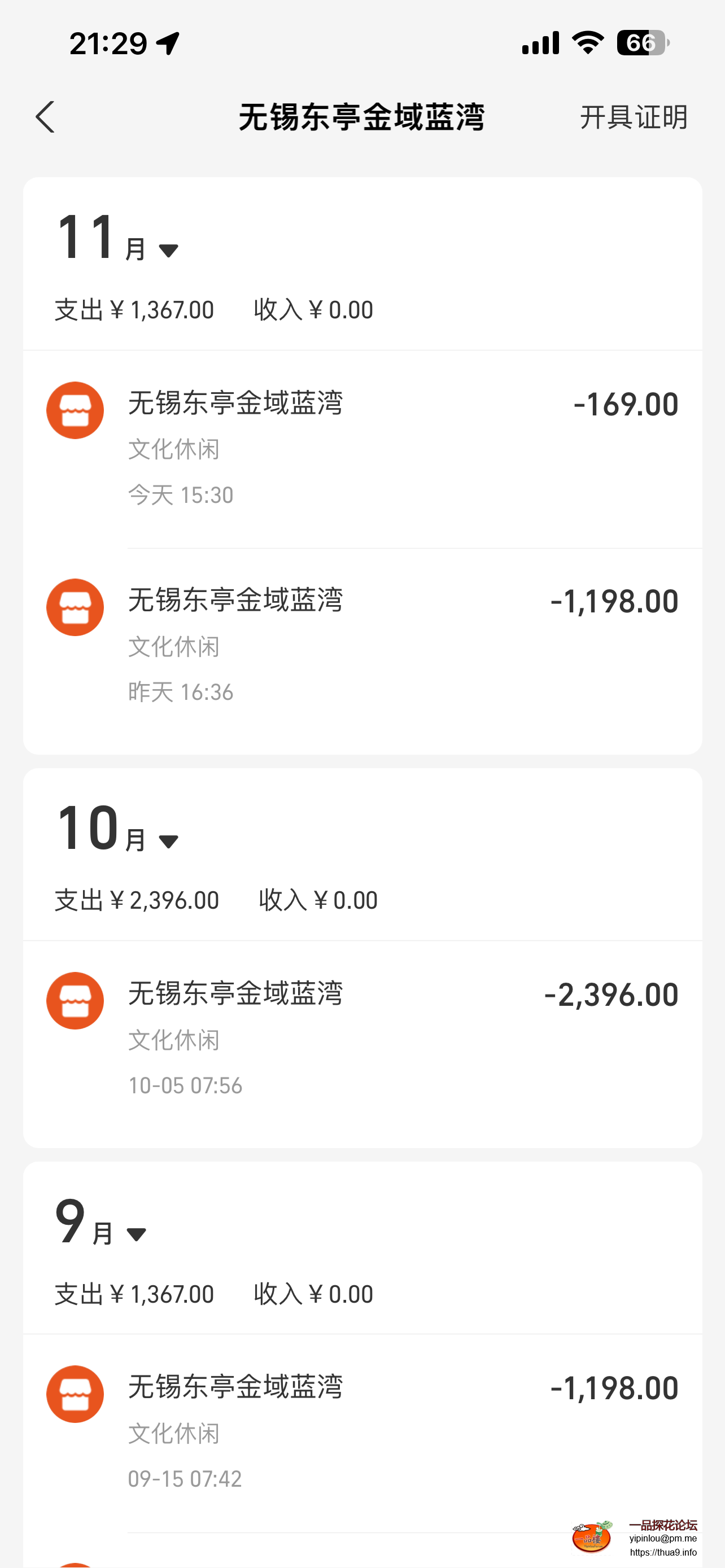The image size is (725, 1568).
Task: Tap merchant icon of 09-15 payment
Action: pyautogui.click(x=75, y=1394)
